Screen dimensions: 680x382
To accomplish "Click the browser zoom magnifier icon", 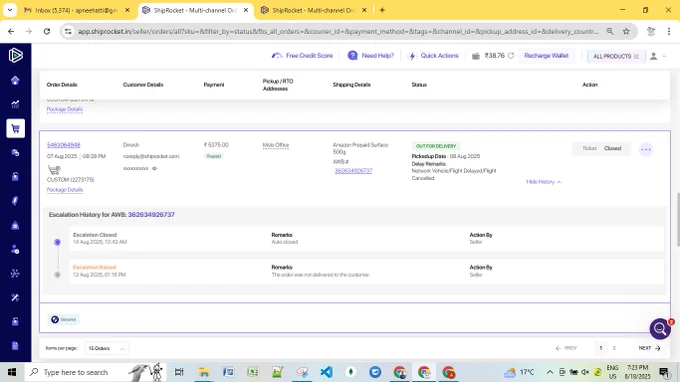I will pos(610,31).
